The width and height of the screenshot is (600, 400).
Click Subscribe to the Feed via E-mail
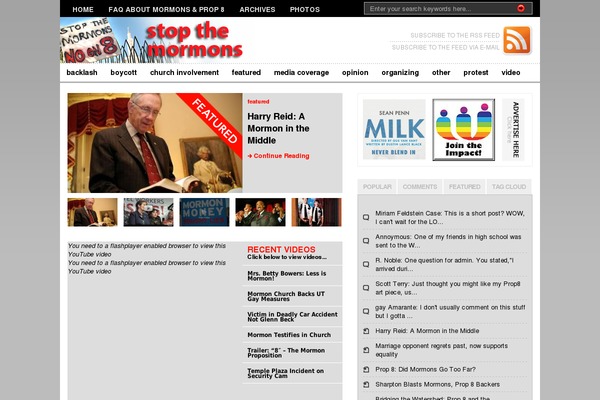(x=445, y=47)
